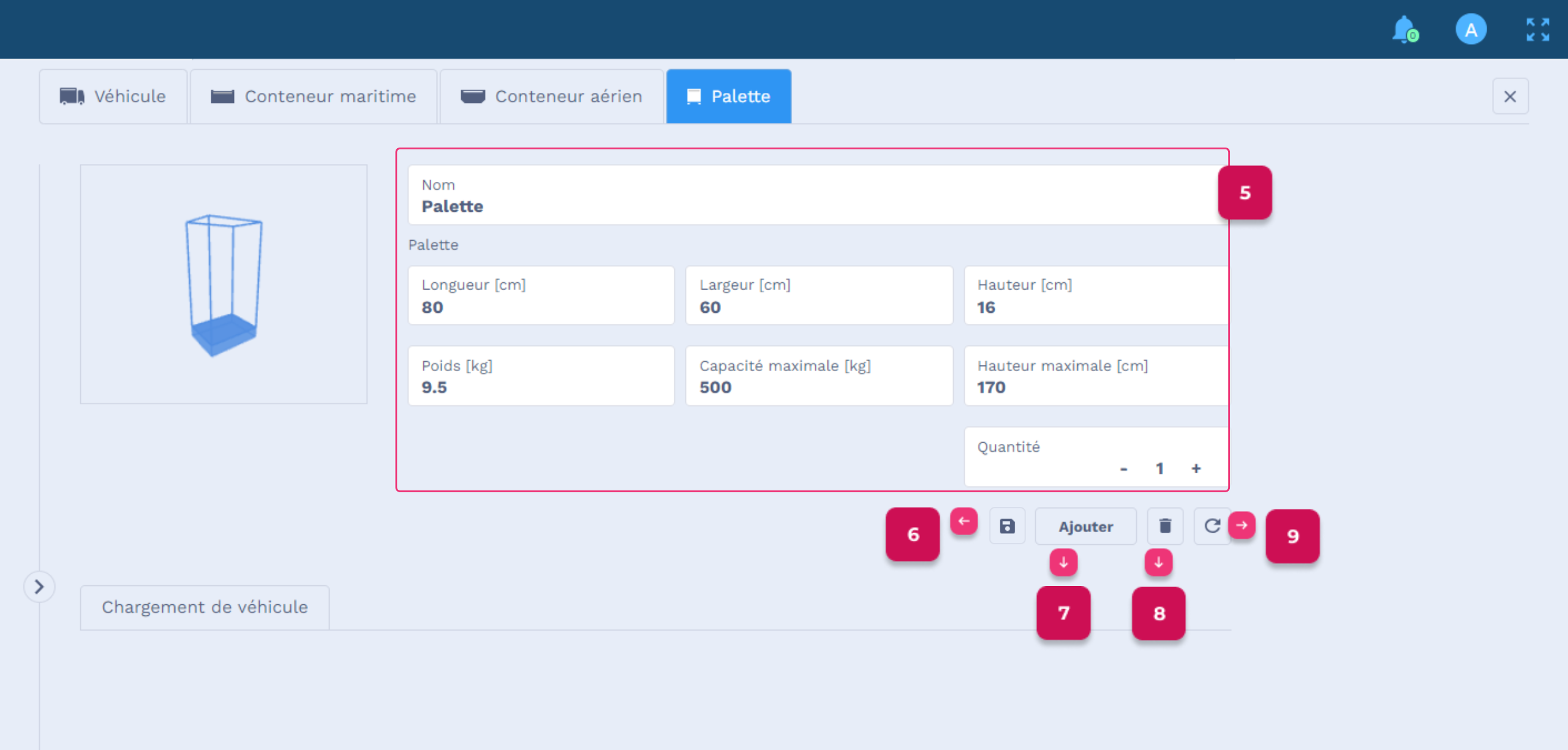Screen dimensions: 1568x750
Task: Close the panel with X button
Action: point(1510,96)
